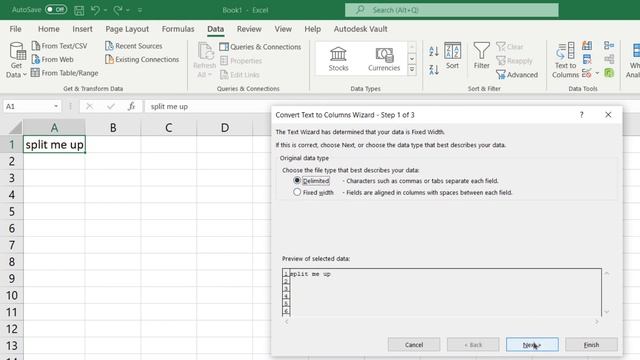Select row 5 header

click(12, 211)
